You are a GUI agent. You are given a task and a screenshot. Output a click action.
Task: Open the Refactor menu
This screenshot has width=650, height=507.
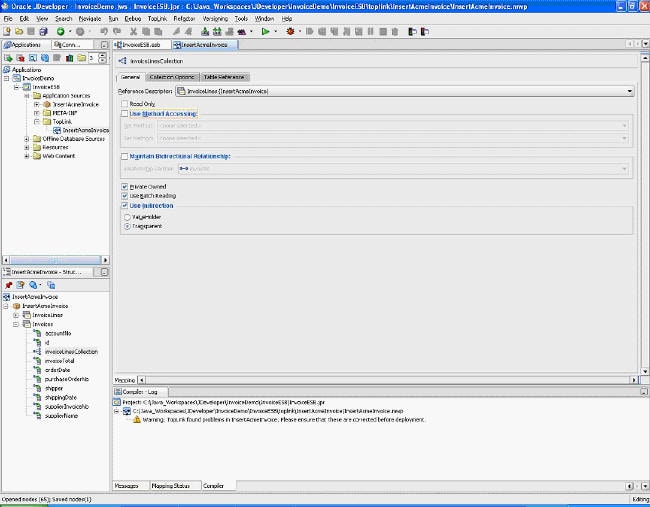184,19
